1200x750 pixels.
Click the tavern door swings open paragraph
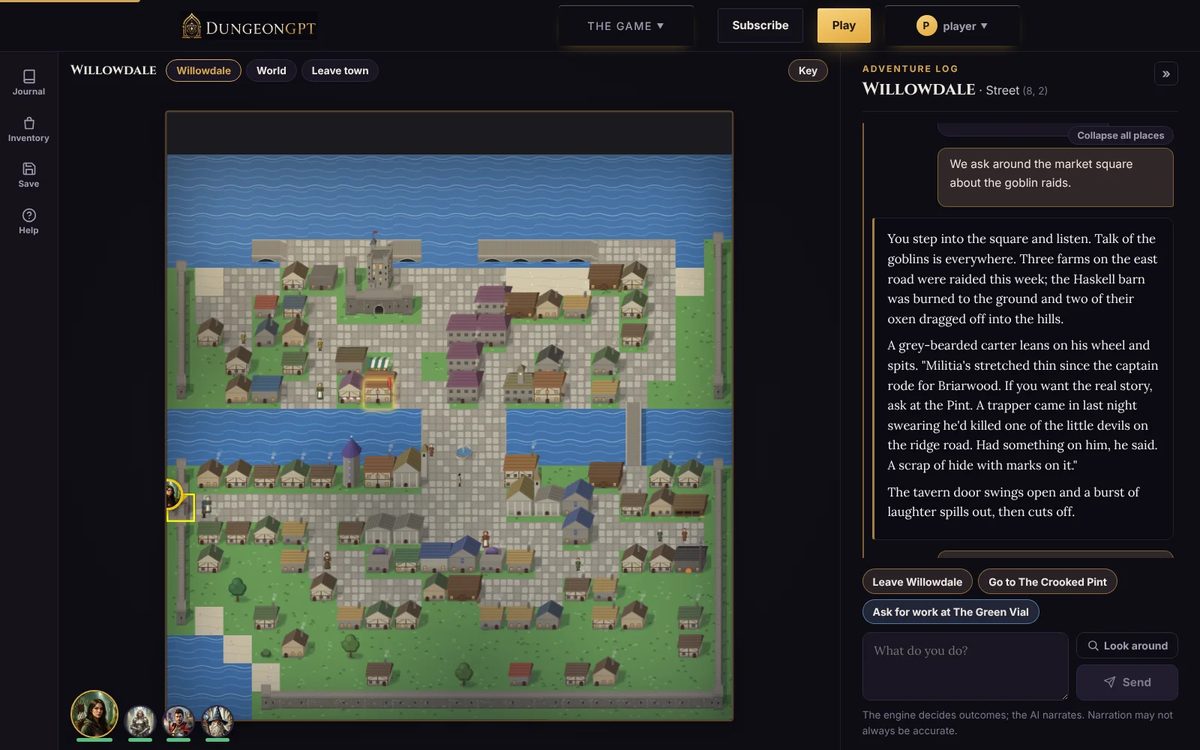click(x=1013, y=502)
